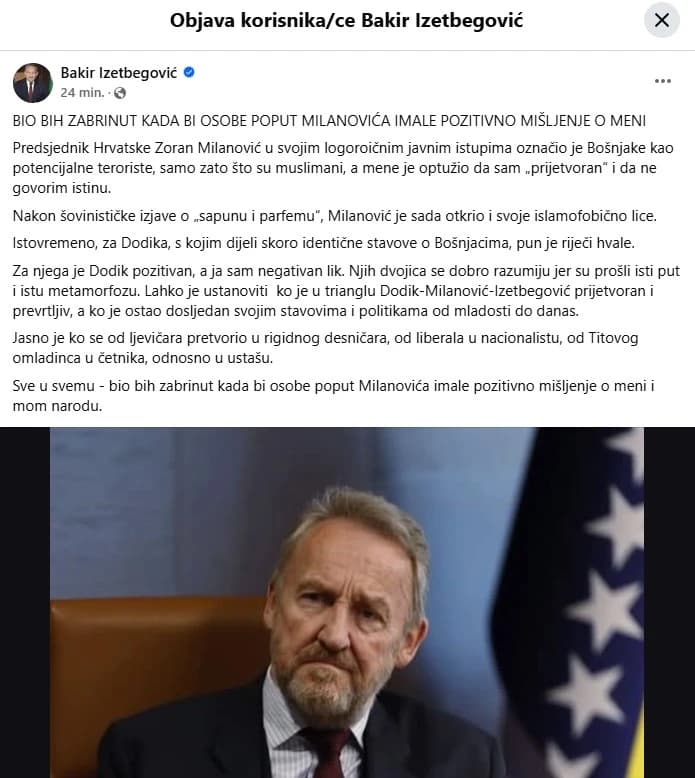Viewport: 695px width, 778px height.
Task: Click the paragraph starting "Za njega je Dodik"
Action: (x=346, y=291)
